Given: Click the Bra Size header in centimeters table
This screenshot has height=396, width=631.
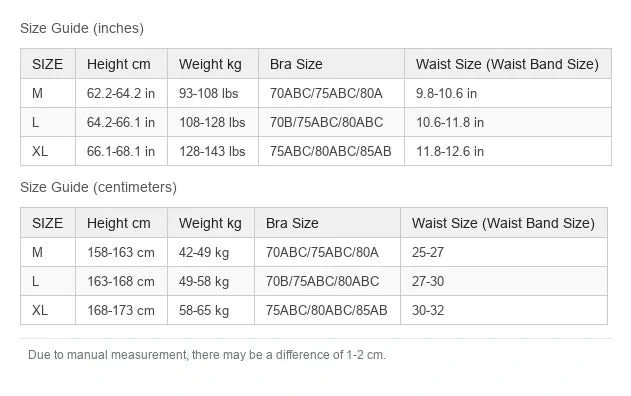Looking at the screenshot, I should [x=327, y=223].
